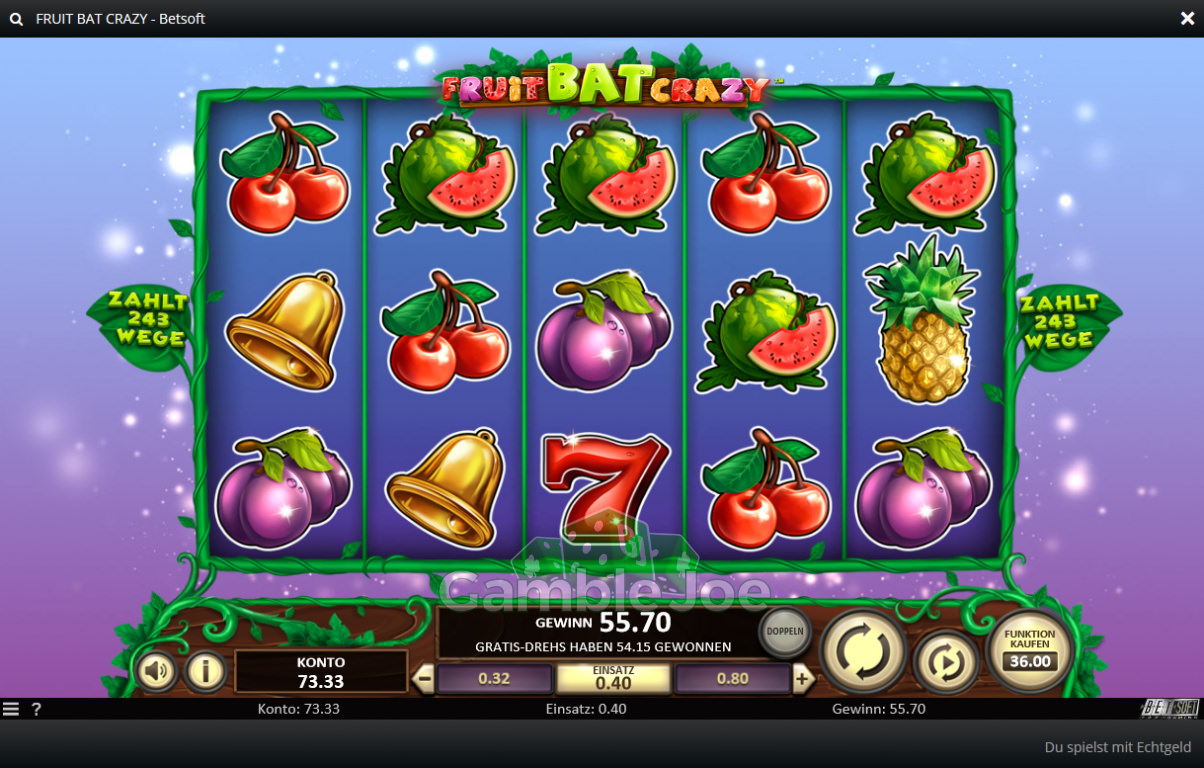Screen dimensions: 1204x768
Task: Buy the feature for 36.00
Action: click(x=1030, y=650)
